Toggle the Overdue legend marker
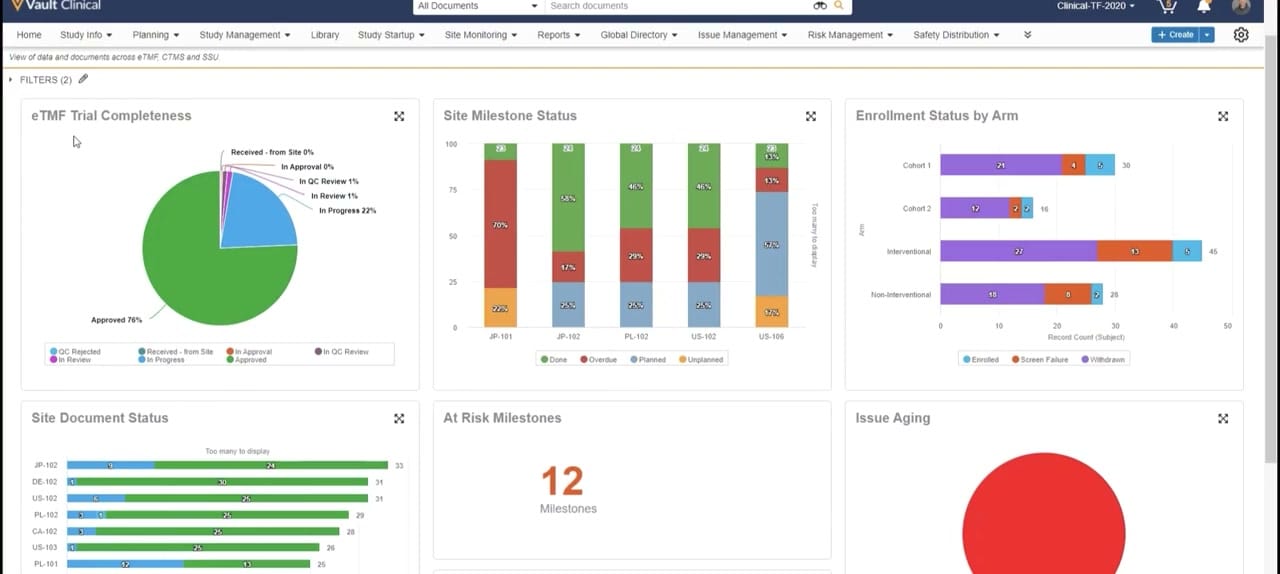The image size is (1280, 574). point(584,359)
